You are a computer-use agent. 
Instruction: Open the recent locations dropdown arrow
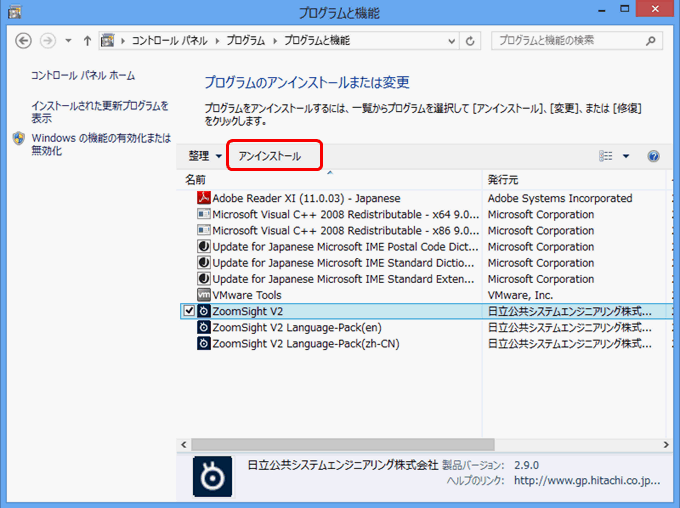point(68,41)
